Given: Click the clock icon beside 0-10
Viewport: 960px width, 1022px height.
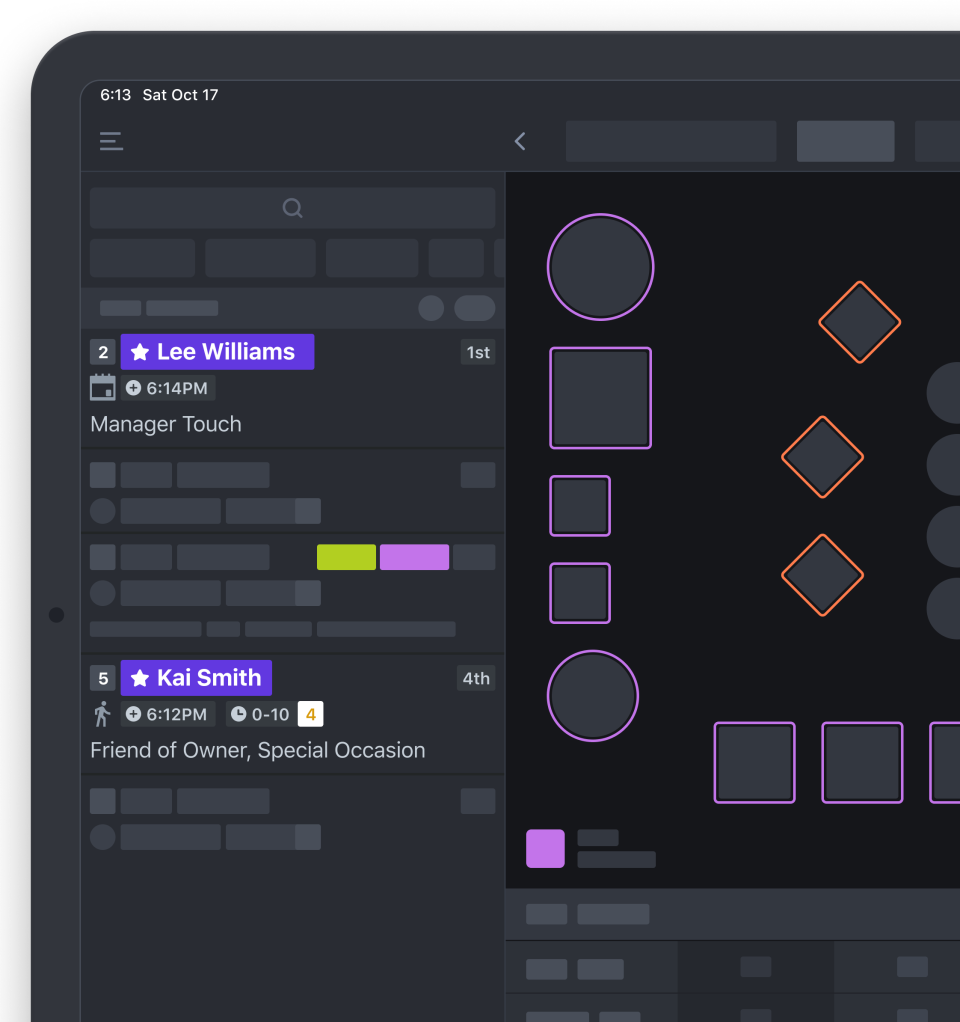Looking at the screenshot, I should coord(239,714).
